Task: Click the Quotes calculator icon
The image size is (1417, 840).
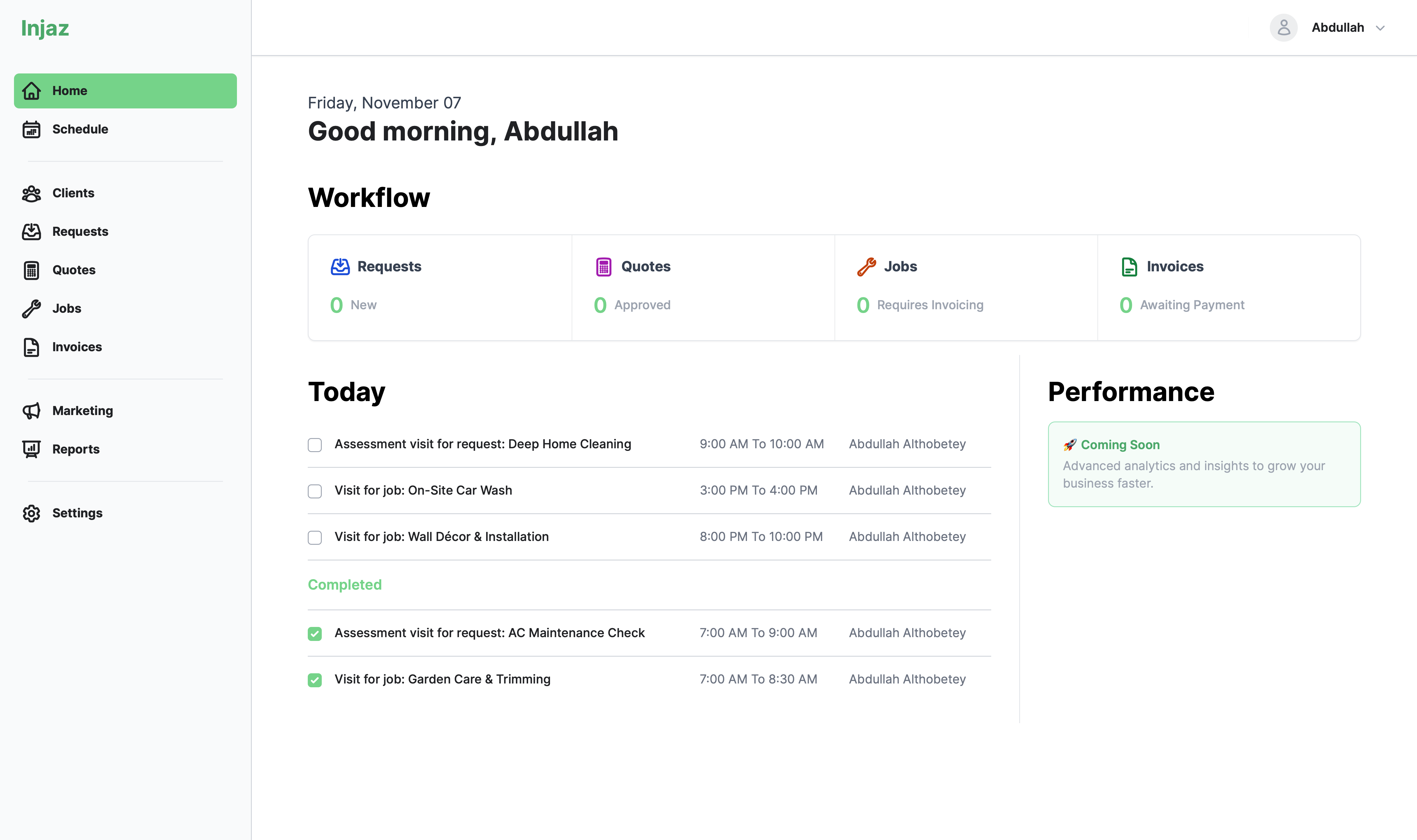Action: (31, 270)
